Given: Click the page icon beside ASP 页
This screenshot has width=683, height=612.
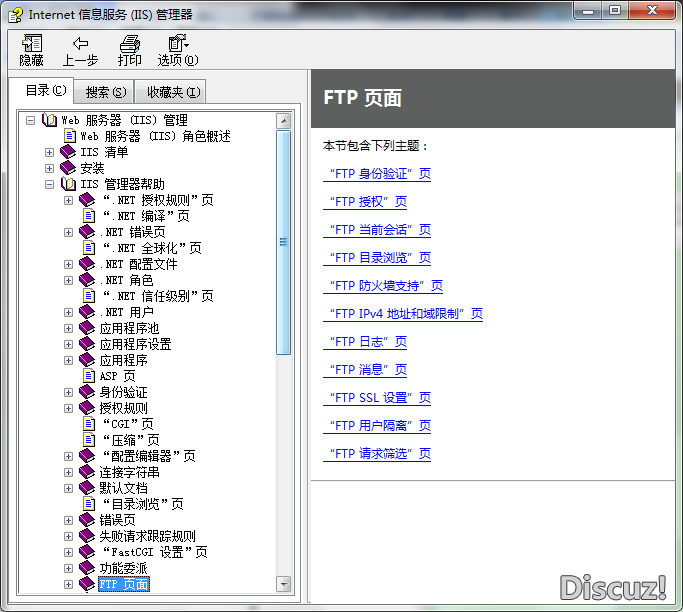Looking at the screenshot, I should click(x=89, y=376).
